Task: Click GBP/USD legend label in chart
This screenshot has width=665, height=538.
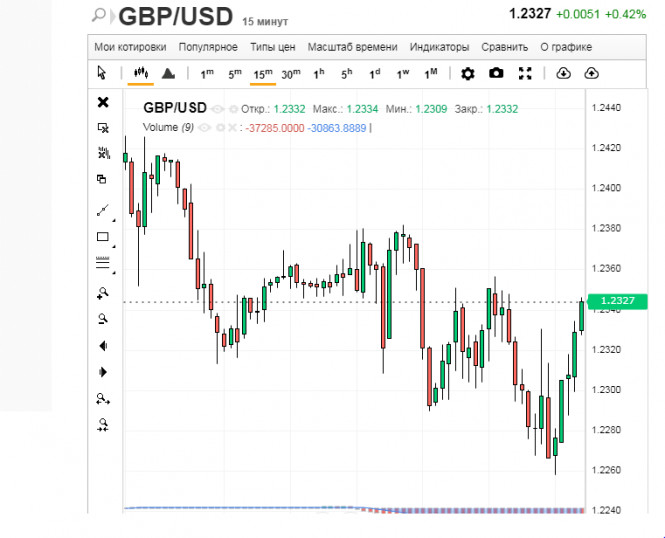Action: tap(175, 108)
